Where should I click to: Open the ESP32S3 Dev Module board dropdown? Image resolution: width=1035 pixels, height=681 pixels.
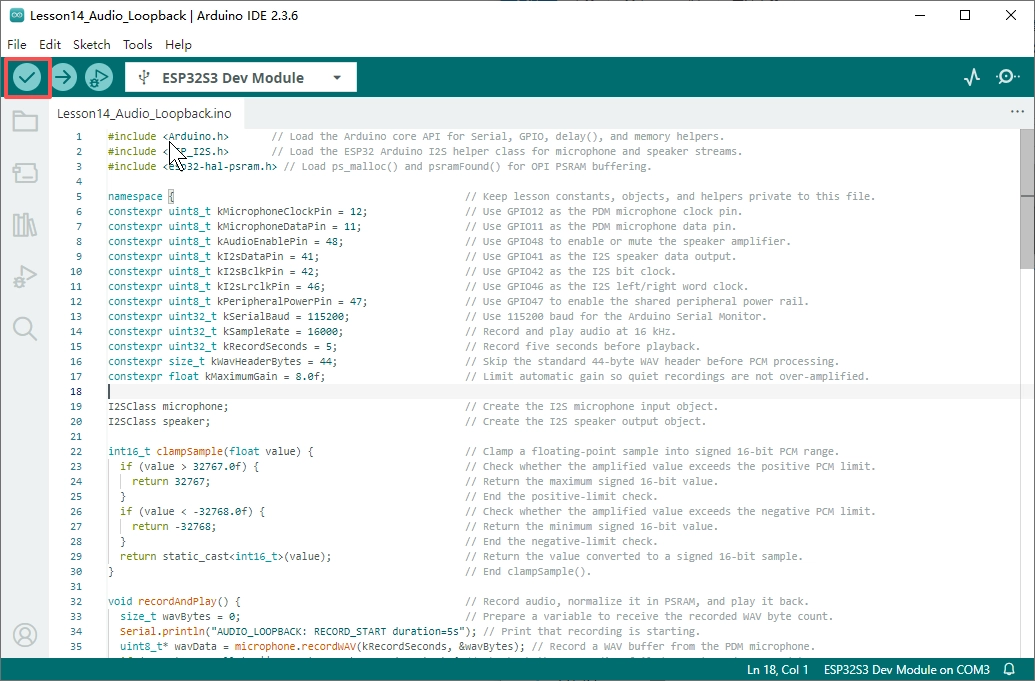[x=241, y=78]
